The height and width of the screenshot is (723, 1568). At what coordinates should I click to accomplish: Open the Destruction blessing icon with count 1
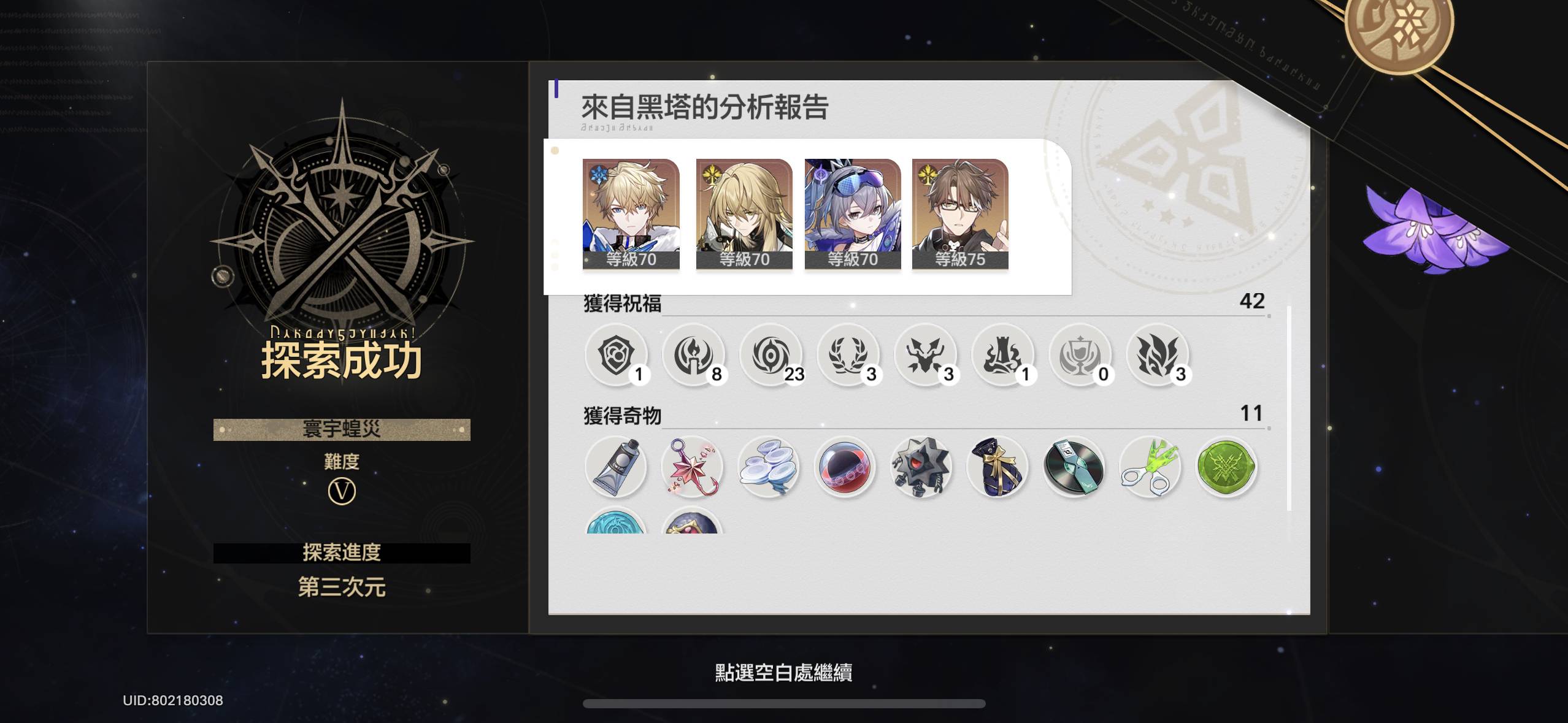tap(1003, 354)
